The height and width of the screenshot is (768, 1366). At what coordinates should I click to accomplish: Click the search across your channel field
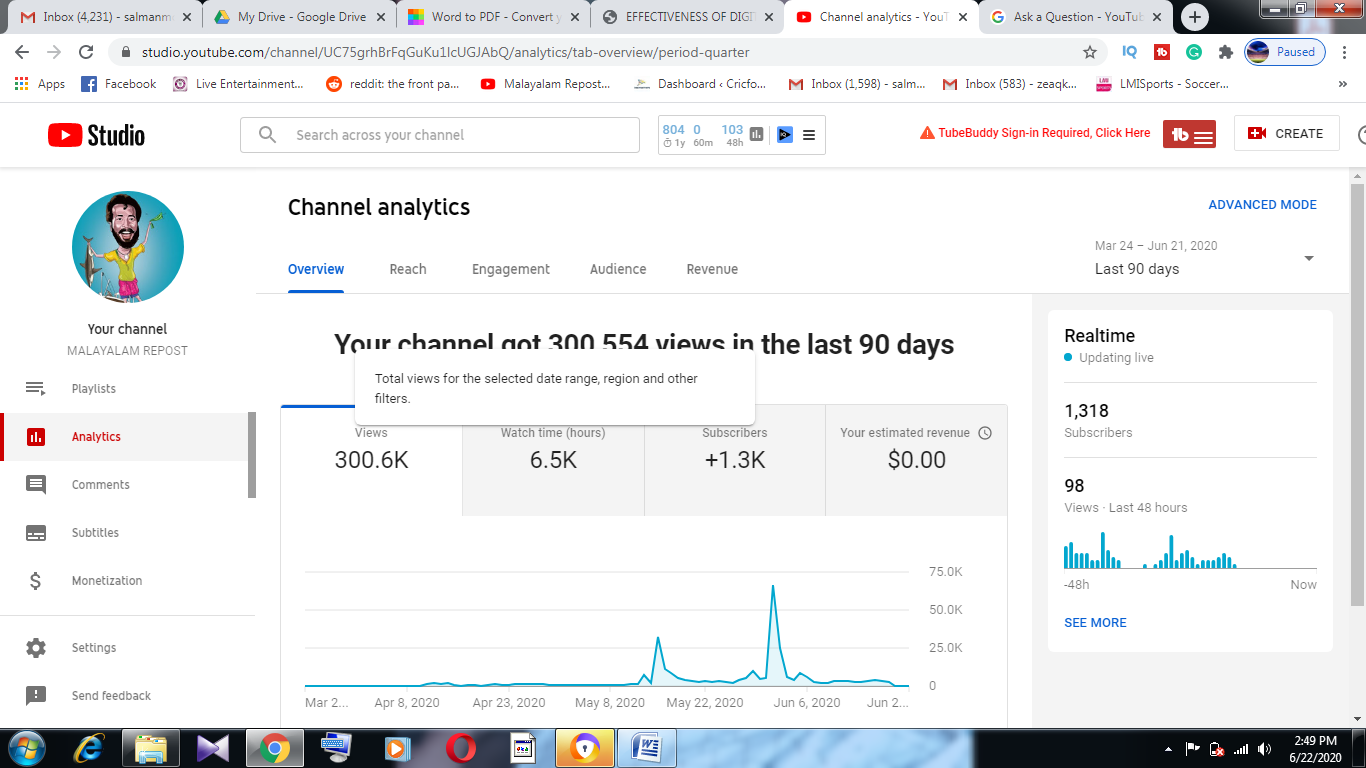click(x=440, y=135)
